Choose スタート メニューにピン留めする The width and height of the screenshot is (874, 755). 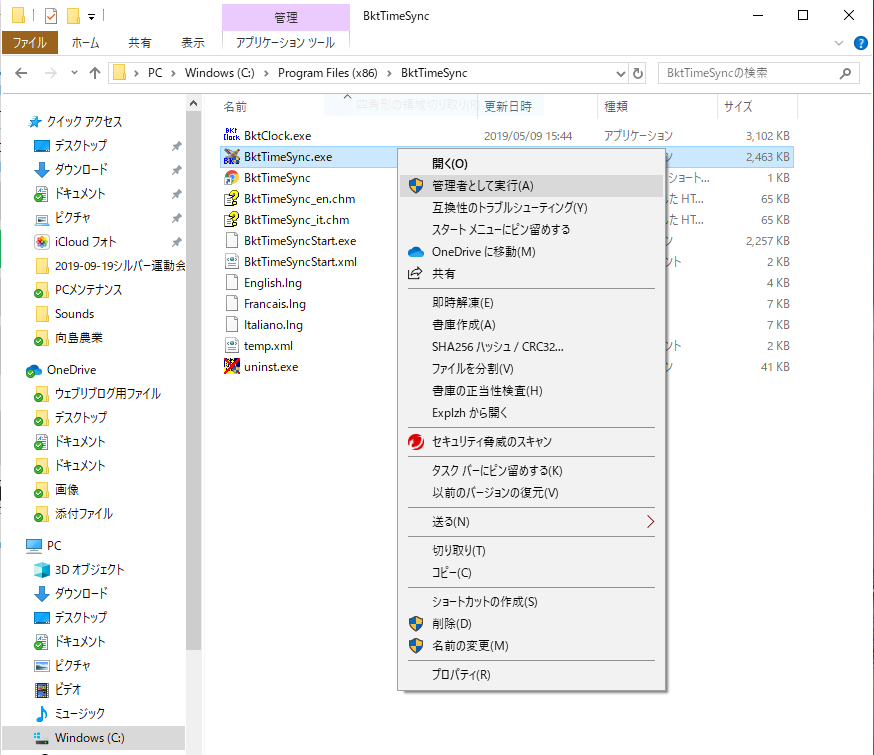coord(531,230)
